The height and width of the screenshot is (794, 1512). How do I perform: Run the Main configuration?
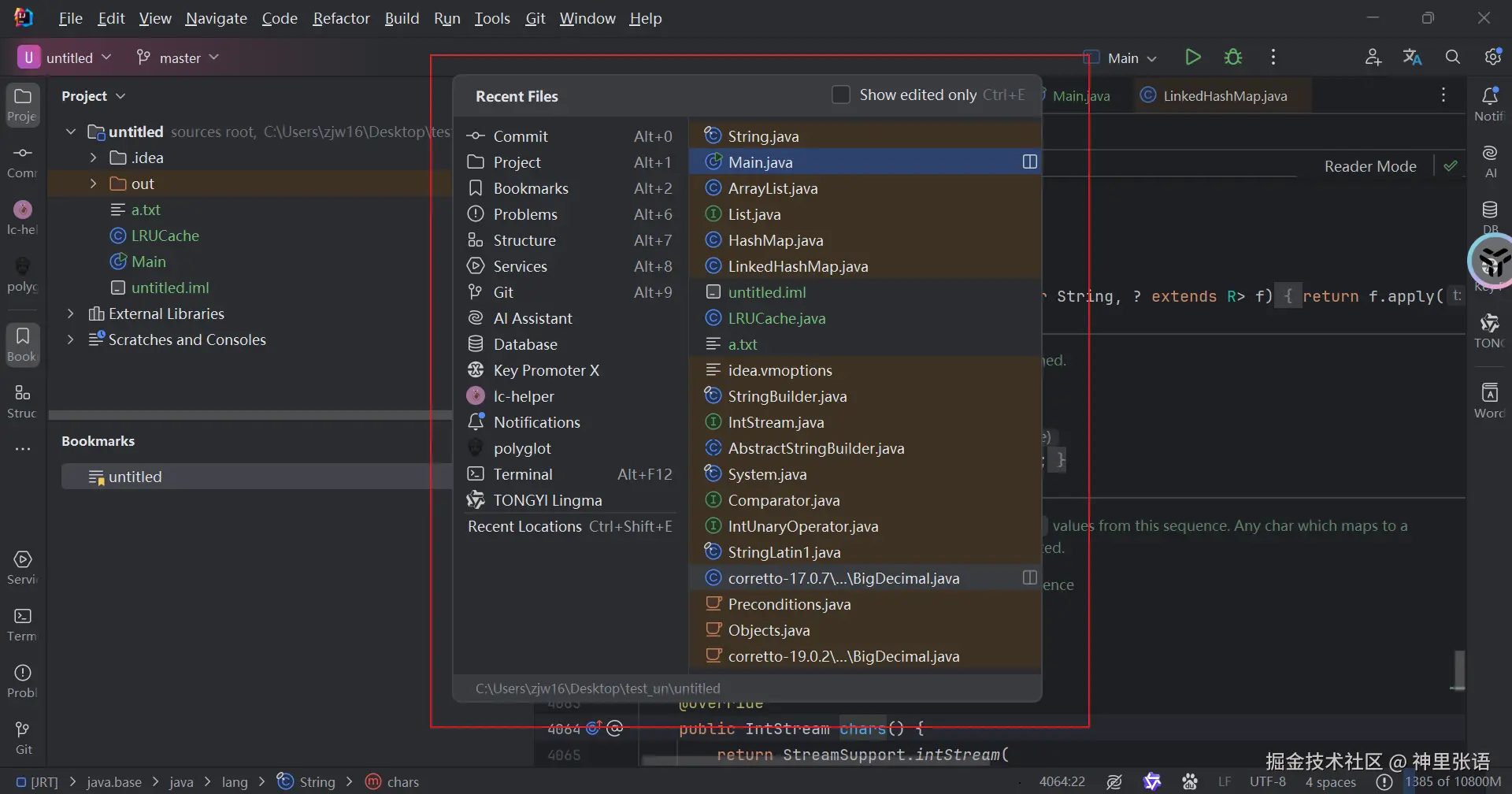pos(1193,58)
